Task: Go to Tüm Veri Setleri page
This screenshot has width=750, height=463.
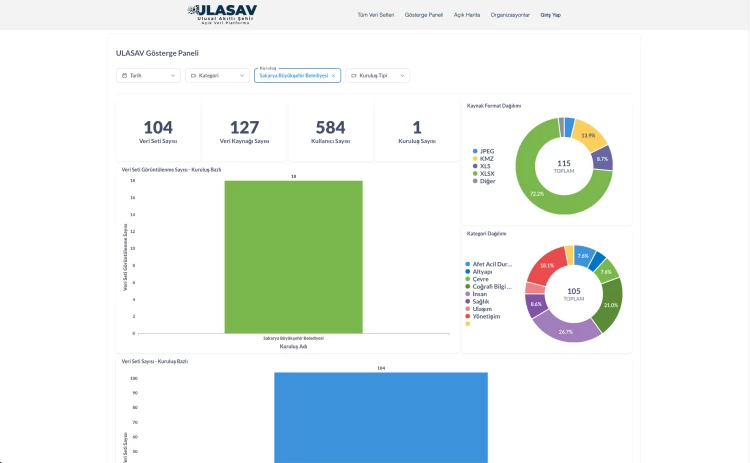Action: (376, 15)
